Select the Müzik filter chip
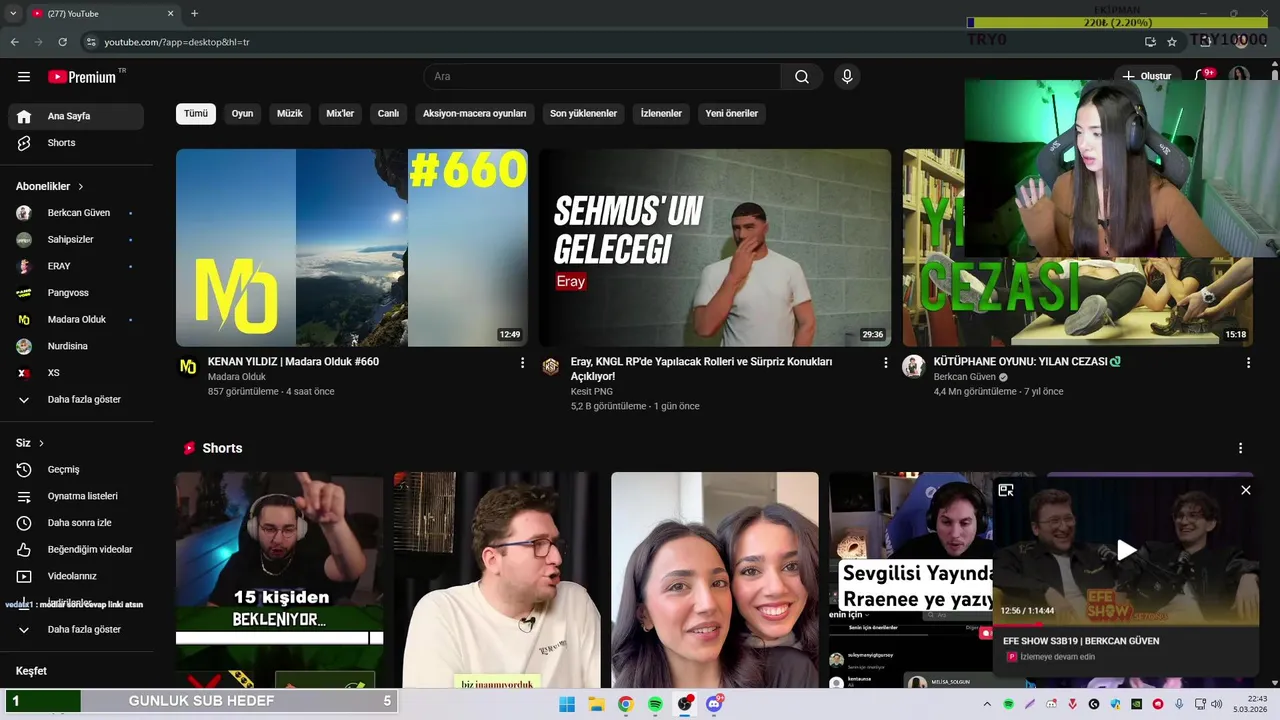The width and height of the screenshot is (1280, 720). pyautogui.click(x=290, y=113)
